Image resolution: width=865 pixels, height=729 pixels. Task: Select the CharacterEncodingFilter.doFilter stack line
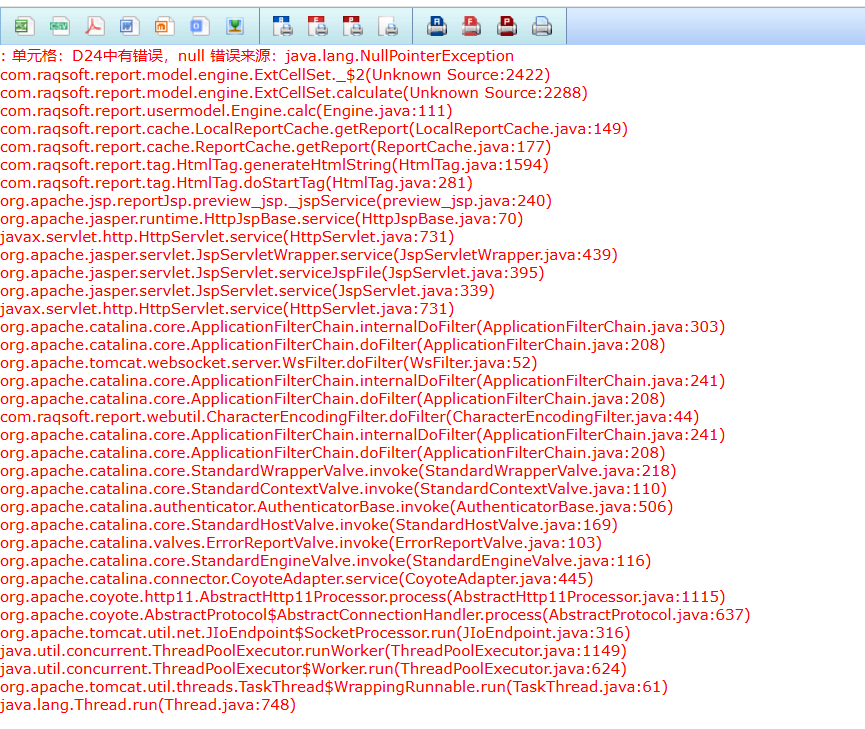[350, 417]
